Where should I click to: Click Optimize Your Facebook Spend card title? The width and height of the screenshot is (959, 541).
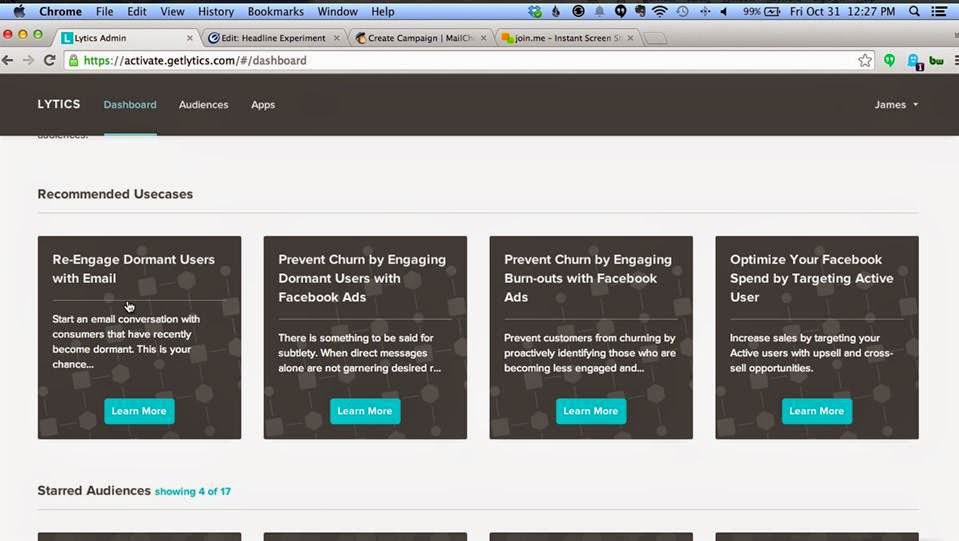click(812, 278)
